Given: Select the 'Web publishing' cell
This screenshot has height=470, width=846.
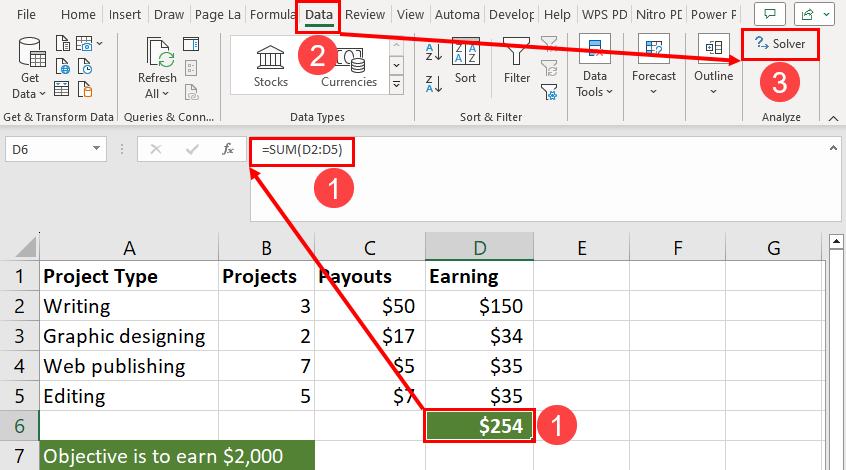Looking at the screenshot, I should point(129,366).
